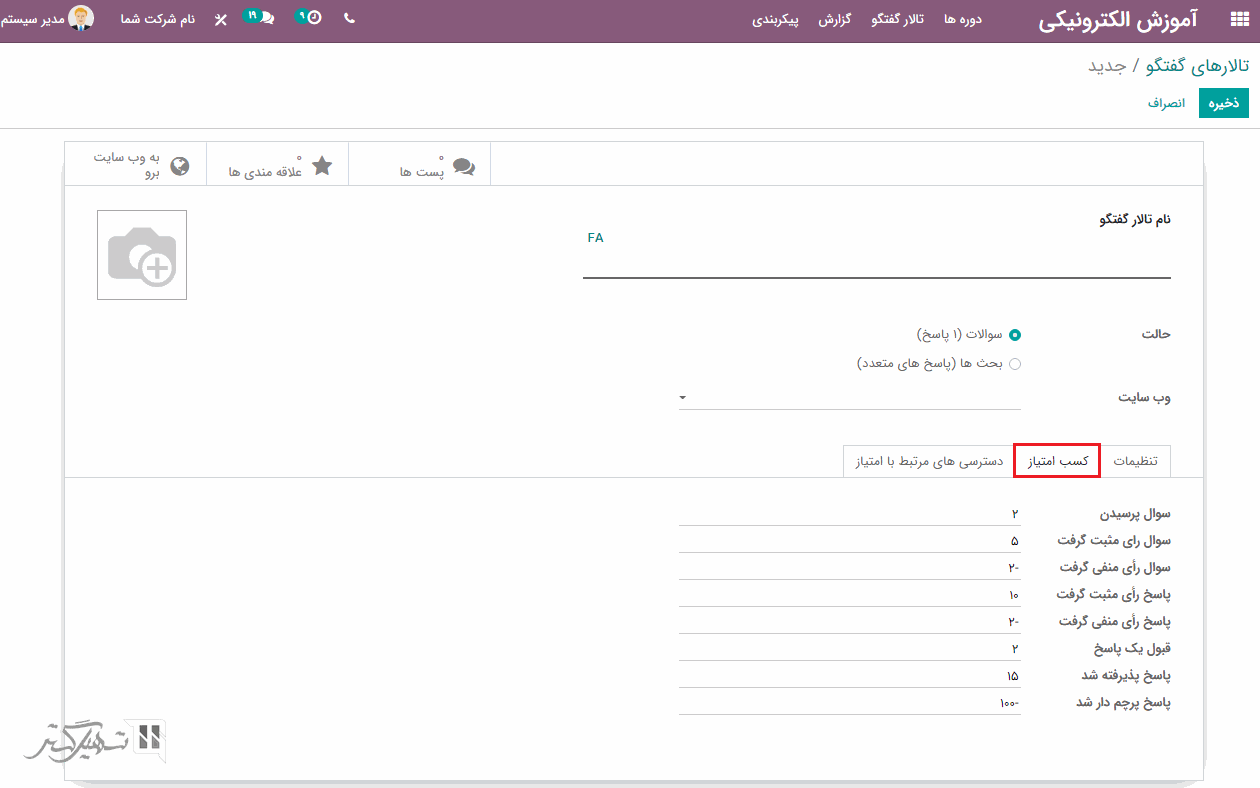Open activities clock icon

pos(313,18)
